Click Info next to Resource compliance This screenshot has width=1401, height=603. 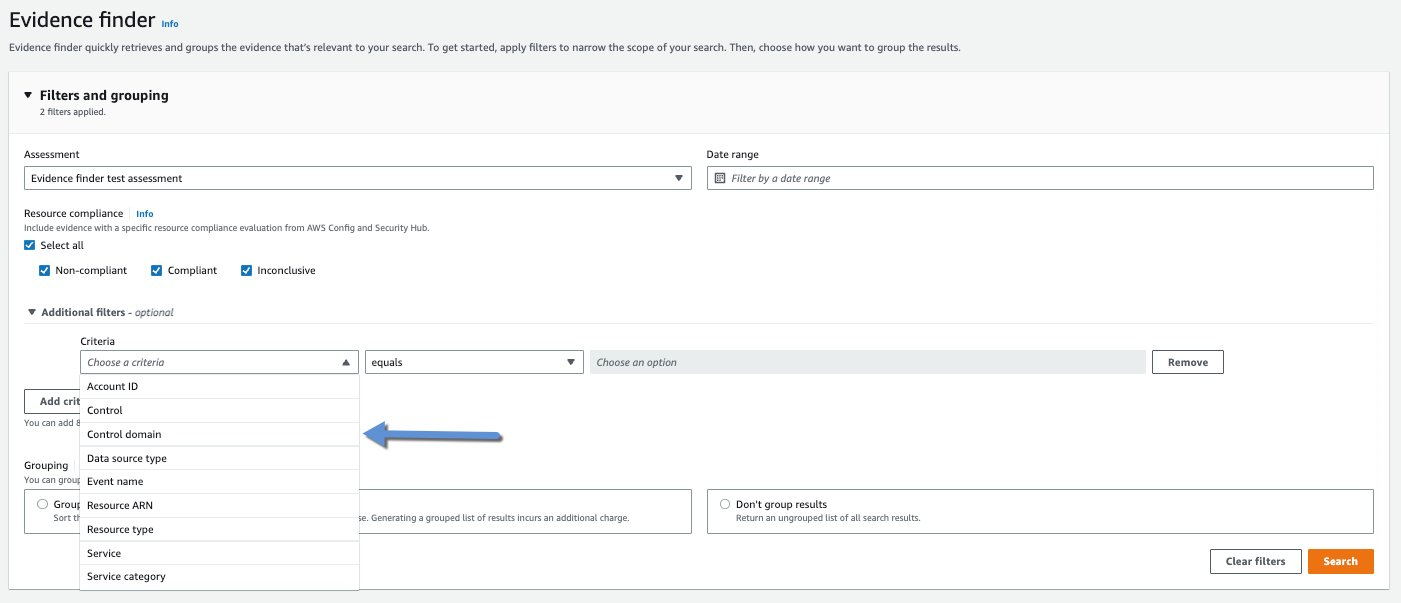pos(145,213)
